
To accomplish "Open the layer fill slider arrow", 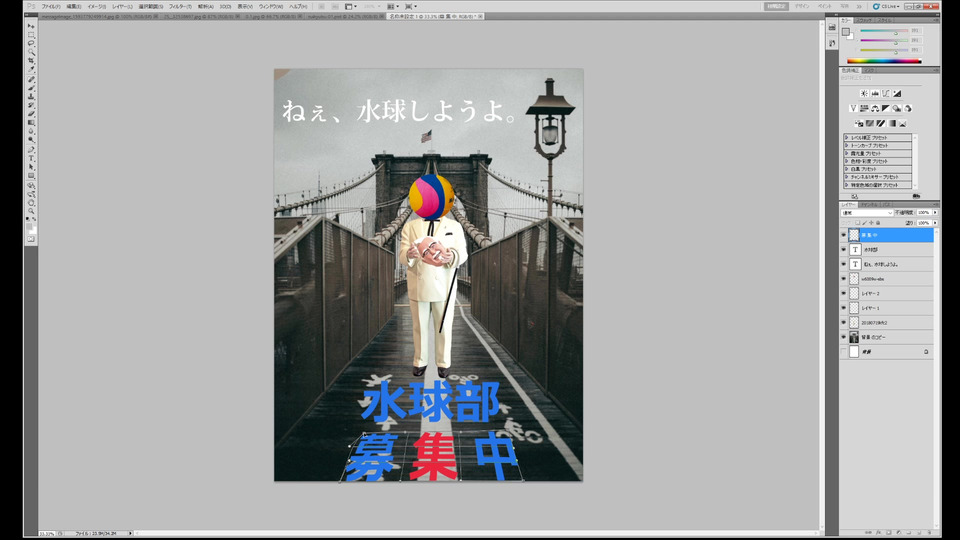I will click(x=936, y=223).
